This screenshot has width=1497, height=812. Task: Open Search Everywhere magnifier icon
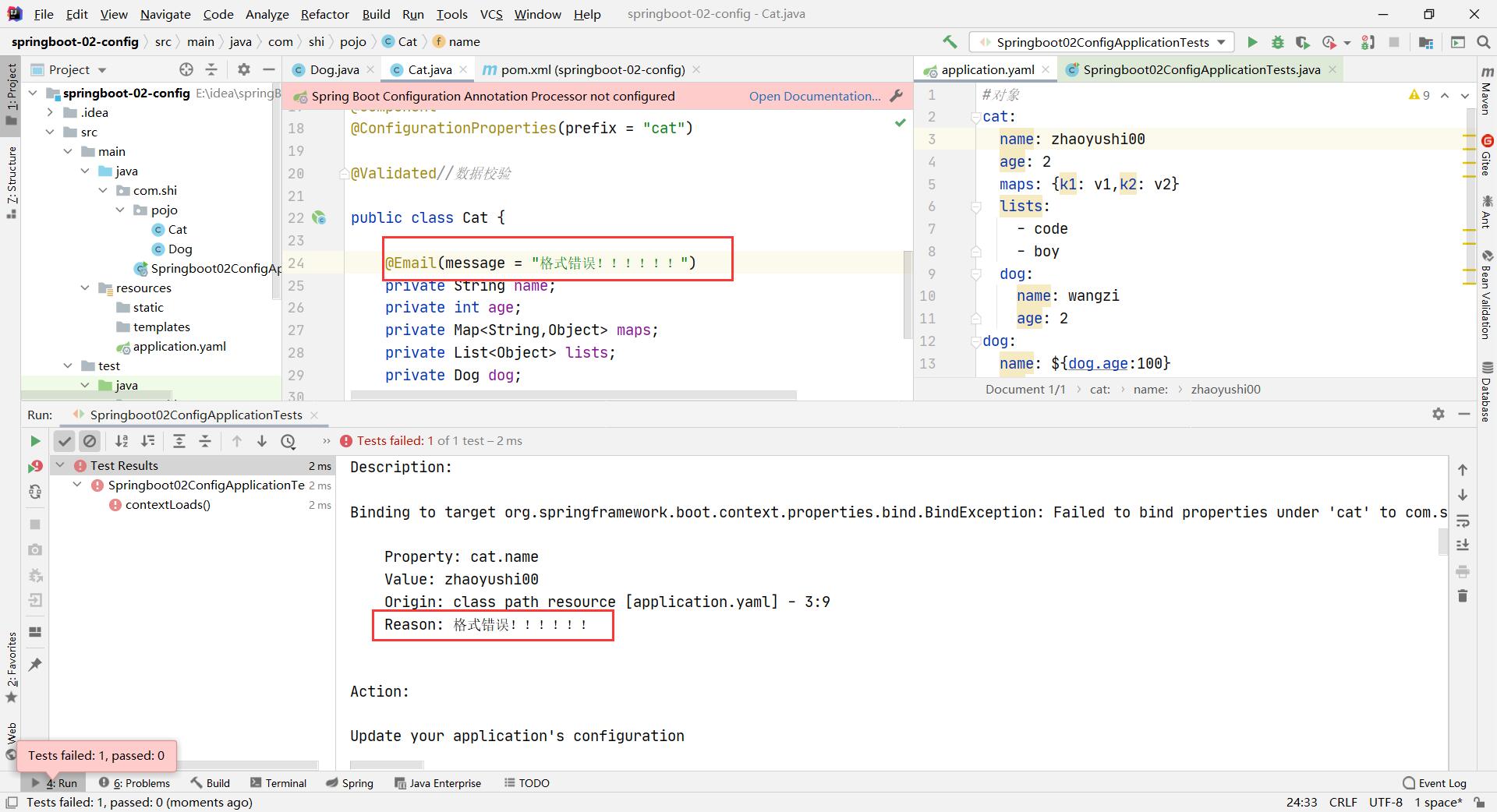1484,42
